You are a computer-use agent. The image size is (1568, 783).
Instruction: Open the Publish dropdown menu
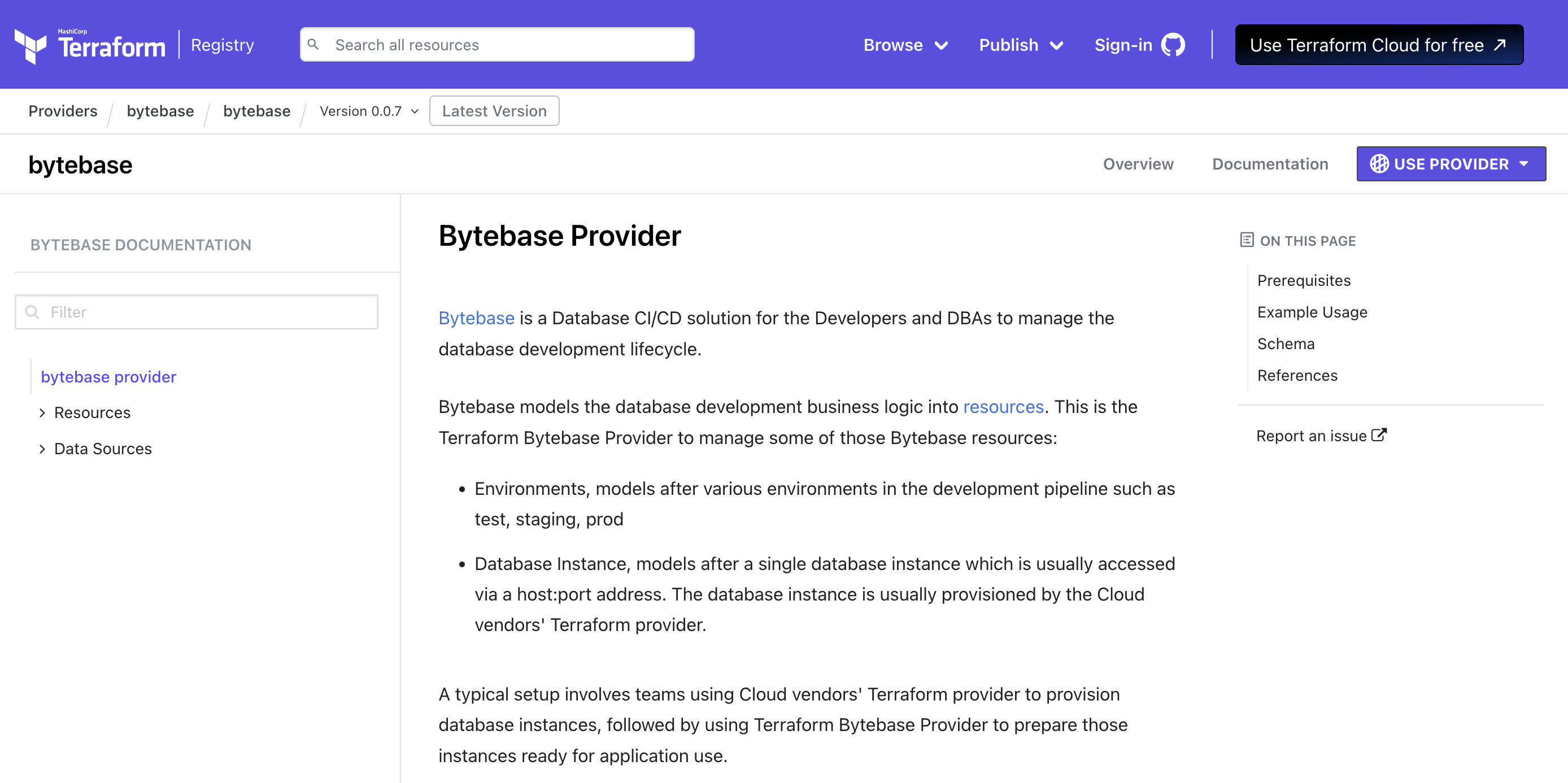[1021, 45]
